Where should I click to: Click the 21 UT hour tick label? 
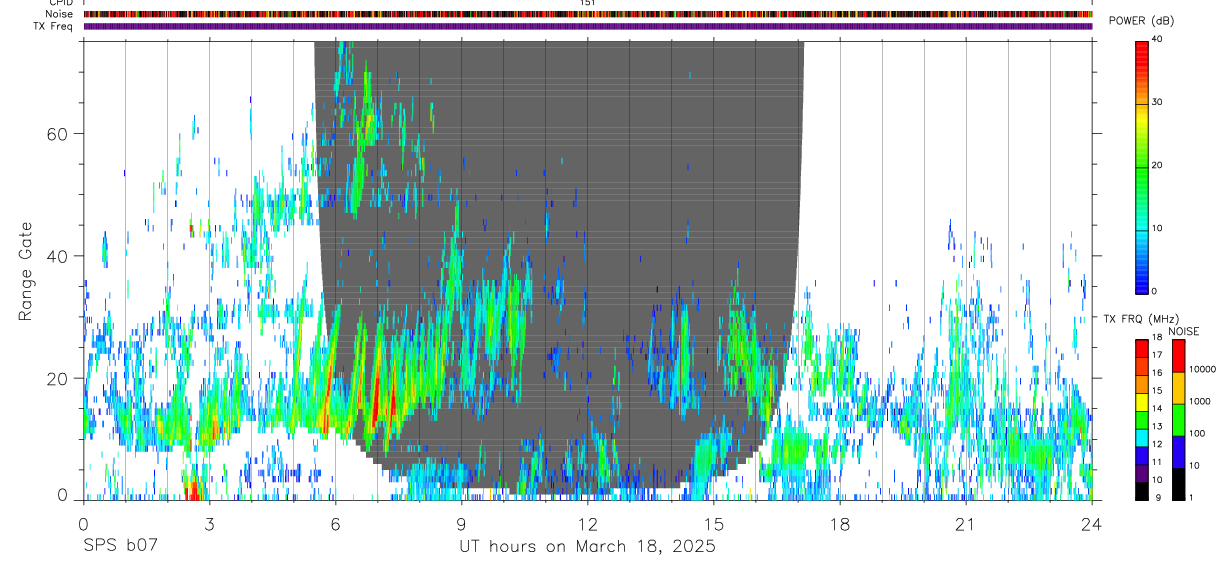pos(965,524)
